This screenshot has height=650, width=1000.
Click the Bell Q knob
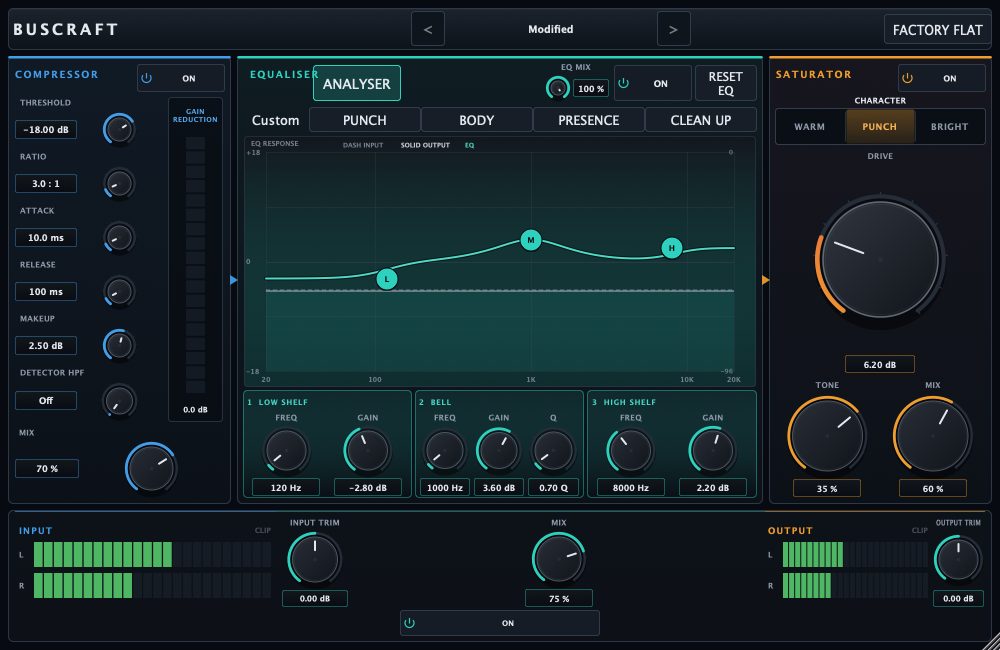[x=553, y=450]
